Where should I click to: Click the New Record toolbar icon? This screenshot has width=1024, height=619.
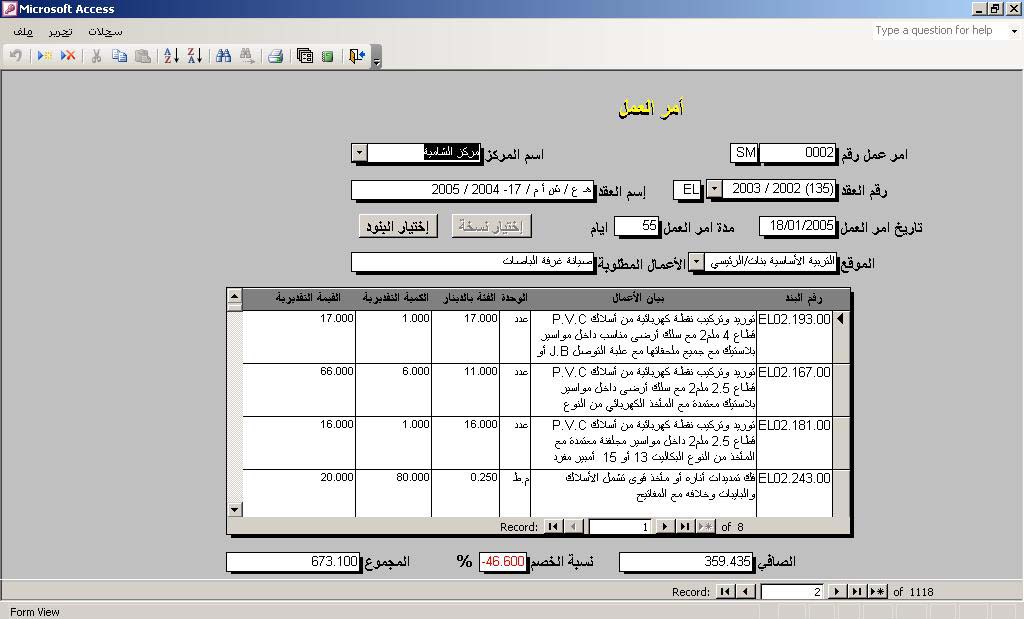click(x=45, y=56)
